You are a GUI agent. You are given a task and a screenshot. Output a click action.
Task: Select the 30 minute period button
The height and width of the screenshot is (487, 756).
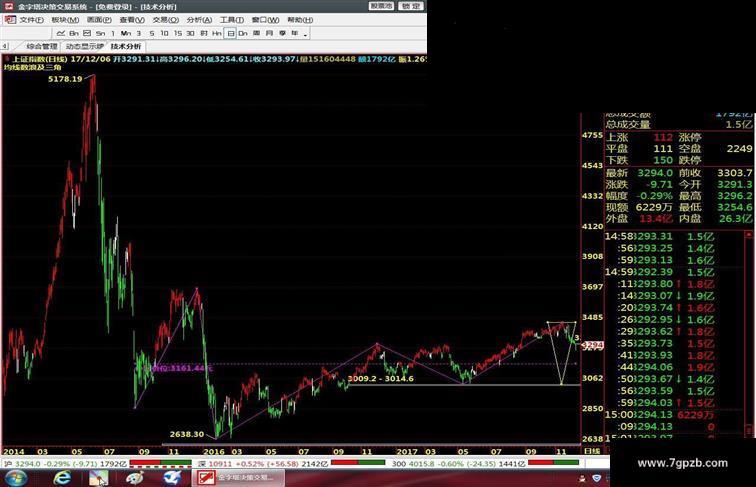tap(190, 33)
